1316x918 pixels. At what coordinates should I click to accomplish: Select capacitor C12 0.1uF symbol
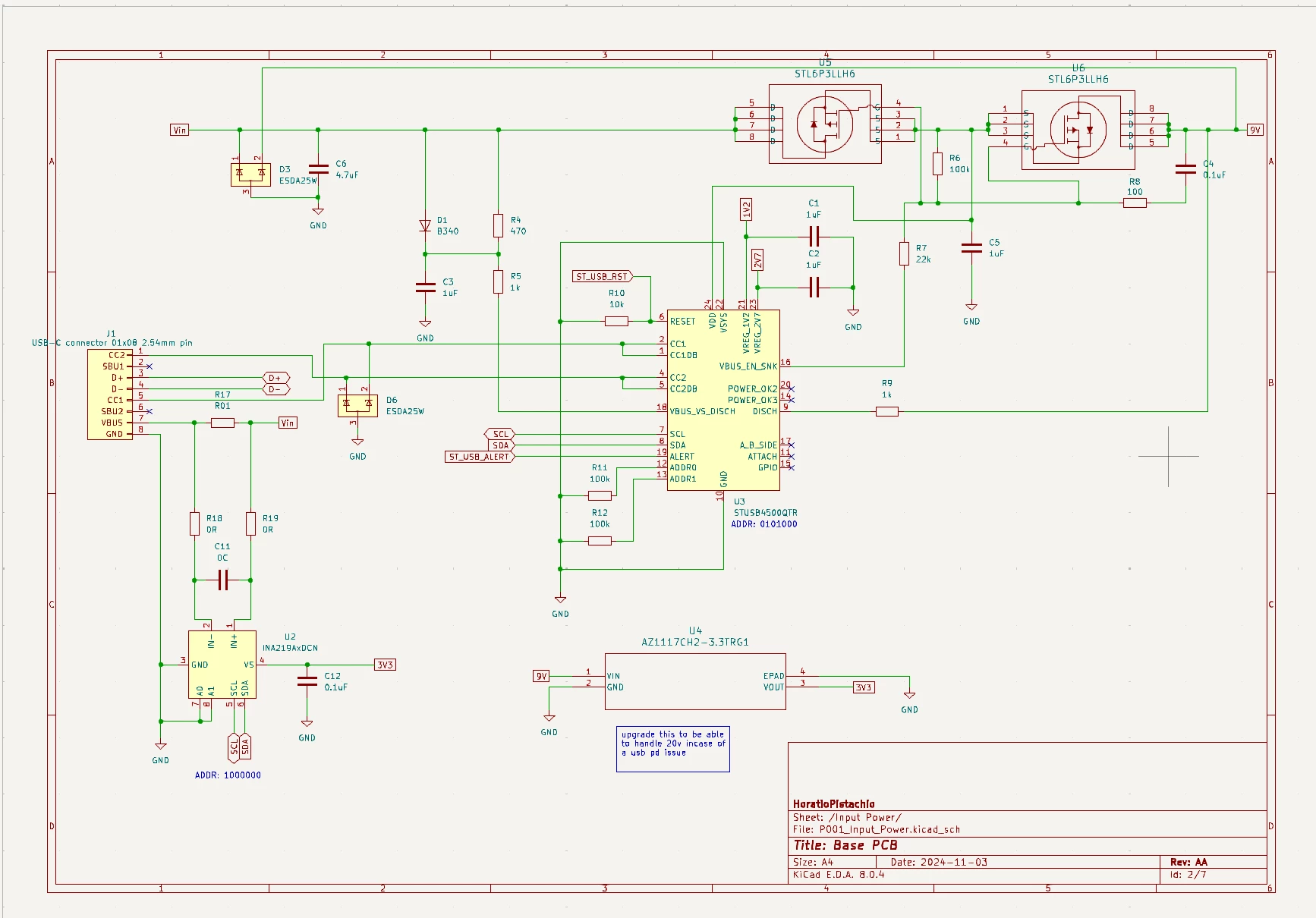pos(307,681)
